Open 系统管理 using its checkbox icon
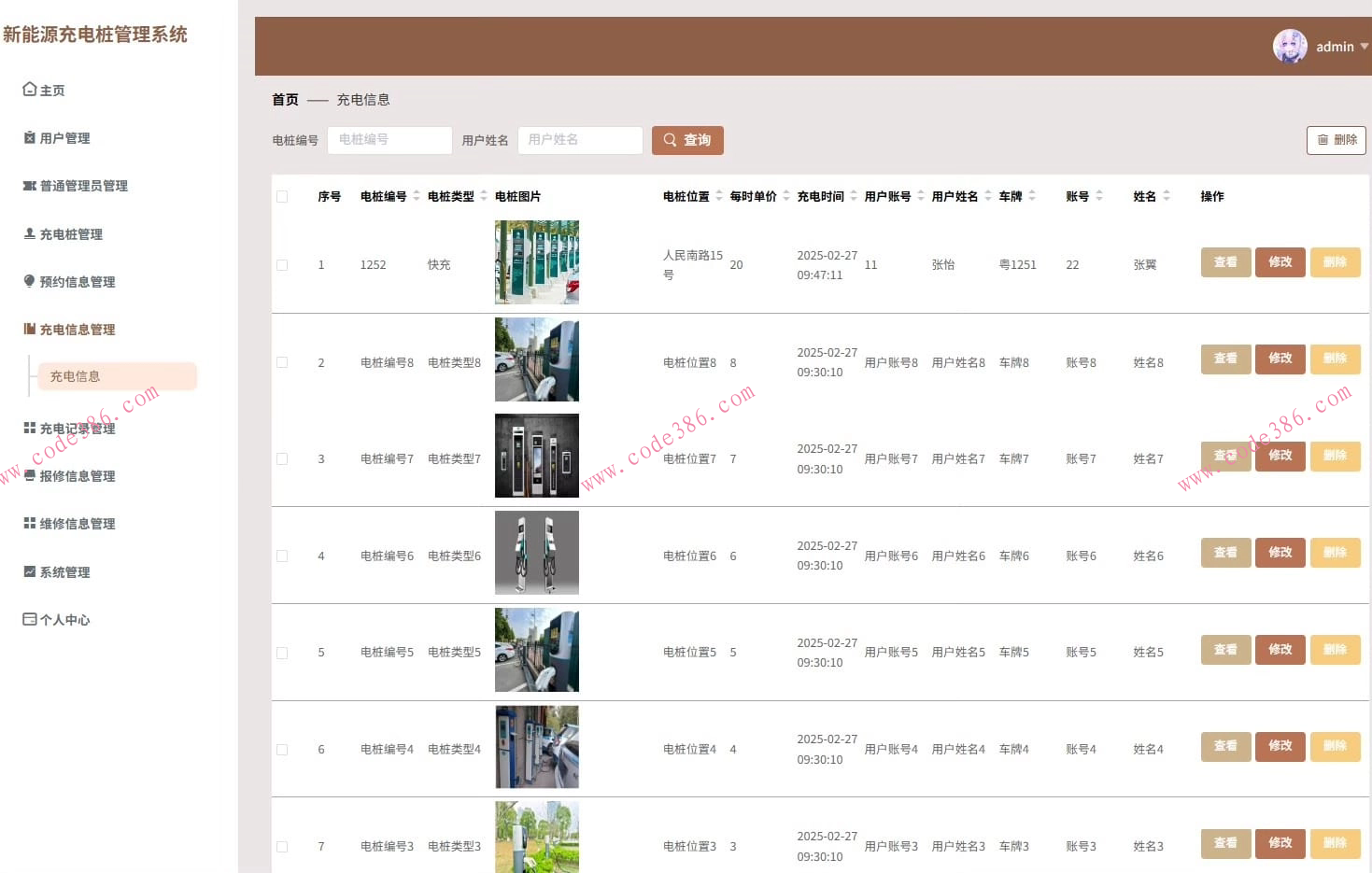This screenshot has width=1372, height=873. click(28, 571)
